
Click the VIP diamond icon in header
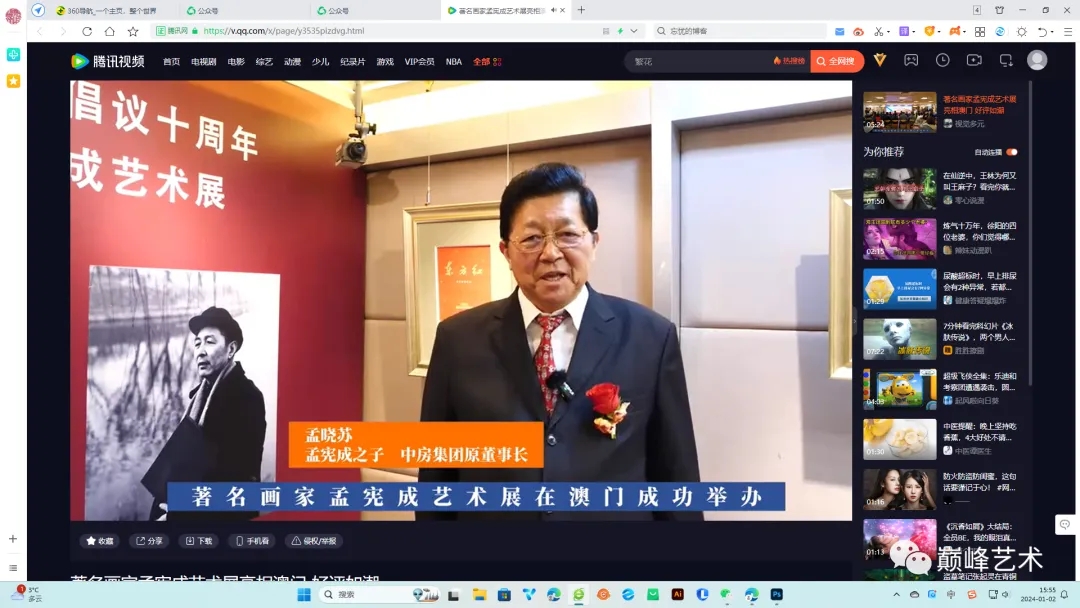pyautogui.click(x=880, y=61)
